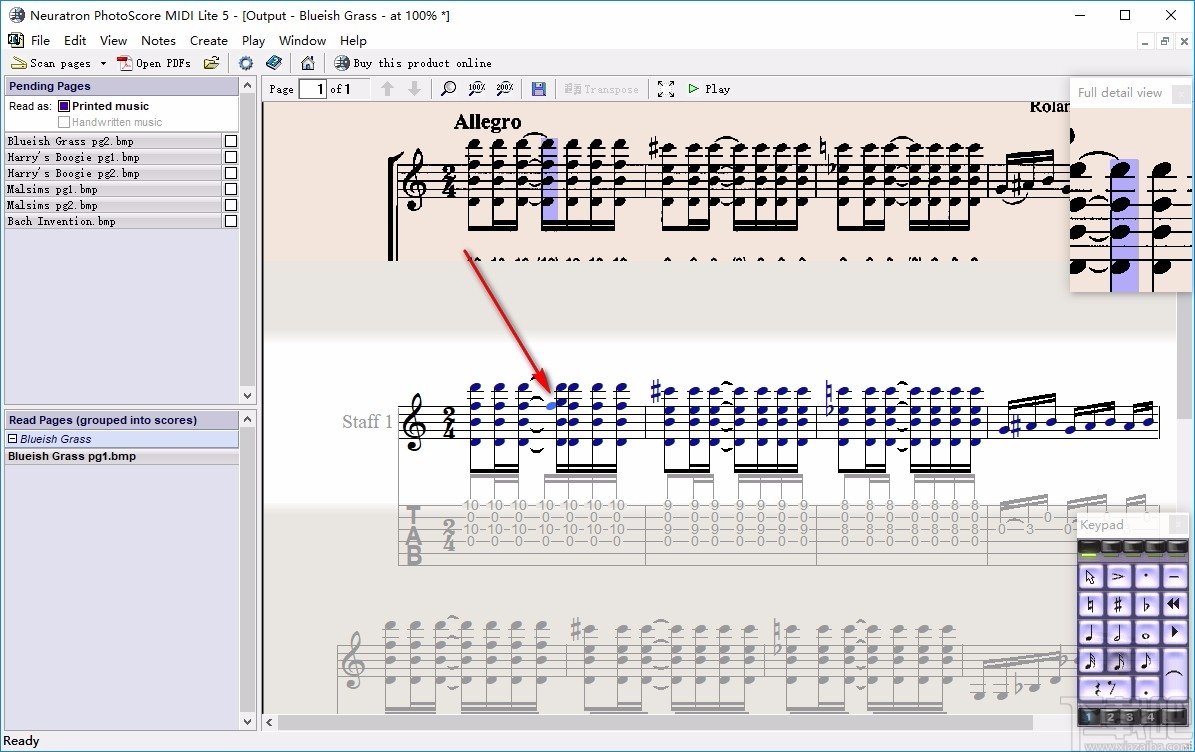1195x752 pixels.
Task: Open the program options gear icon
Action: click(245, 62)
